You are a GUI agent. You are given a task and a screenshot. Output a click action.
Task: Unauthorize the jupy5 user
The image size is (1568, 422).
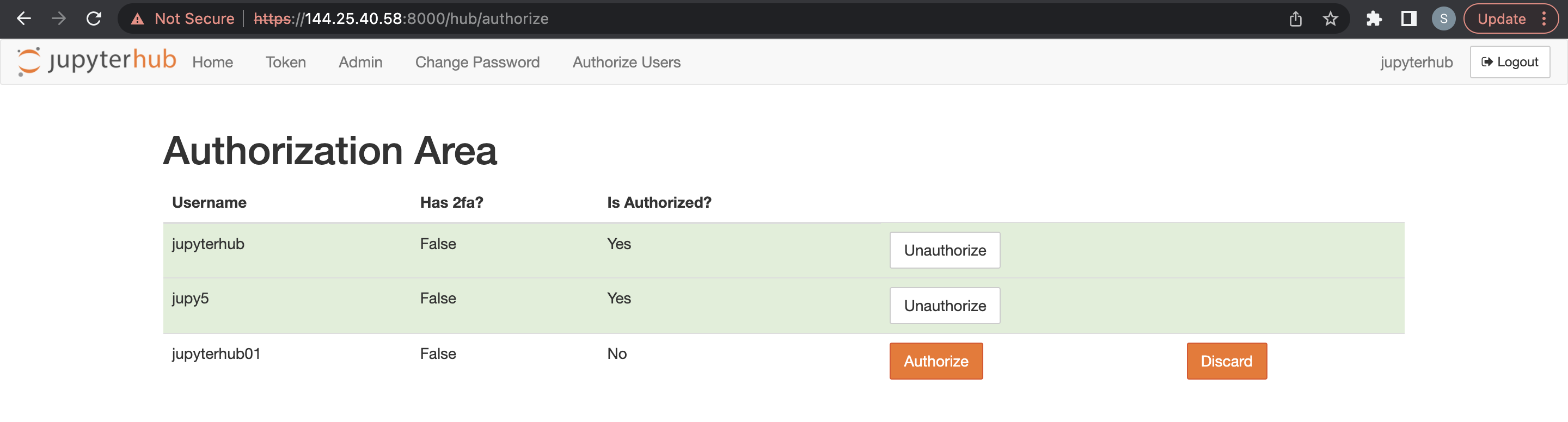pyautogui.click(x=944, y=306)
